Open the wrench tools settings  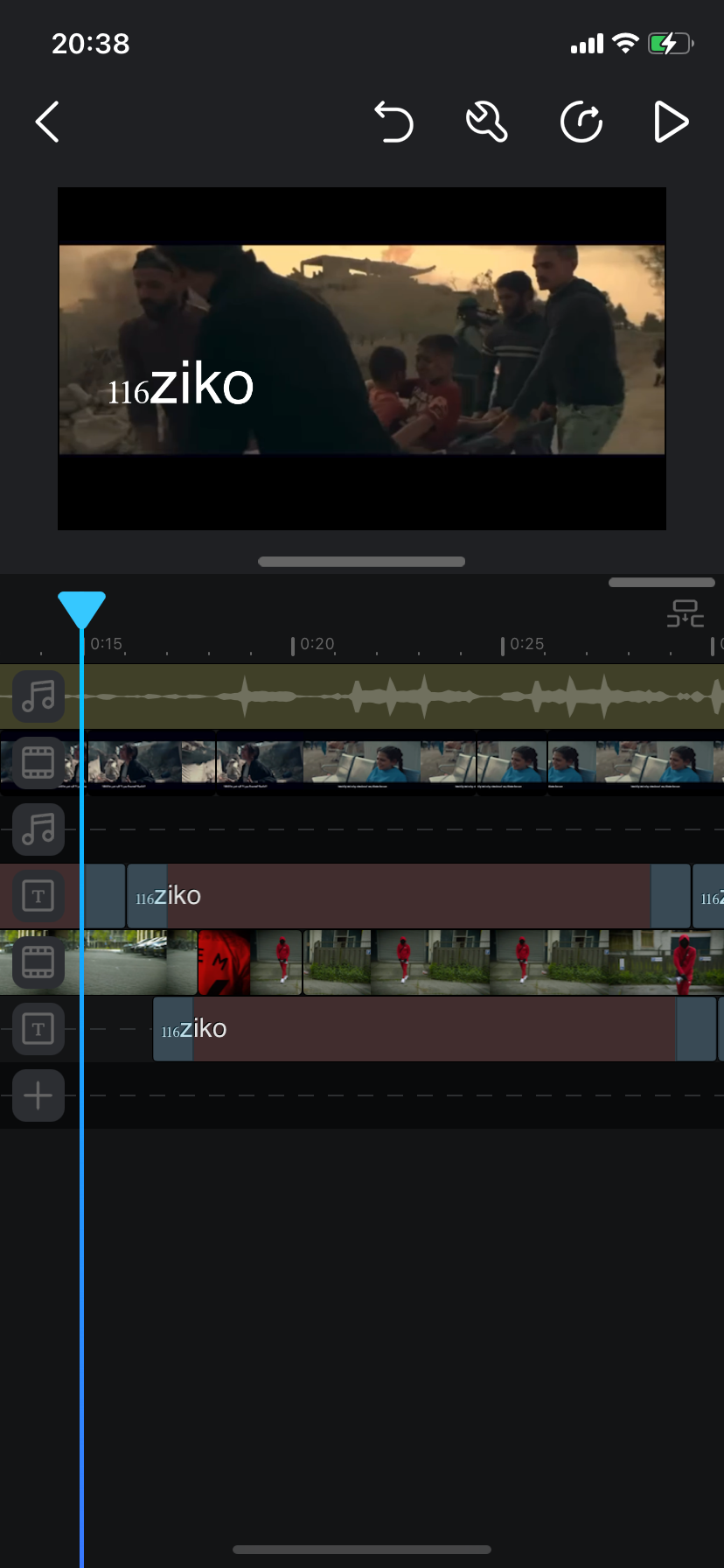[x=487, y=122]
